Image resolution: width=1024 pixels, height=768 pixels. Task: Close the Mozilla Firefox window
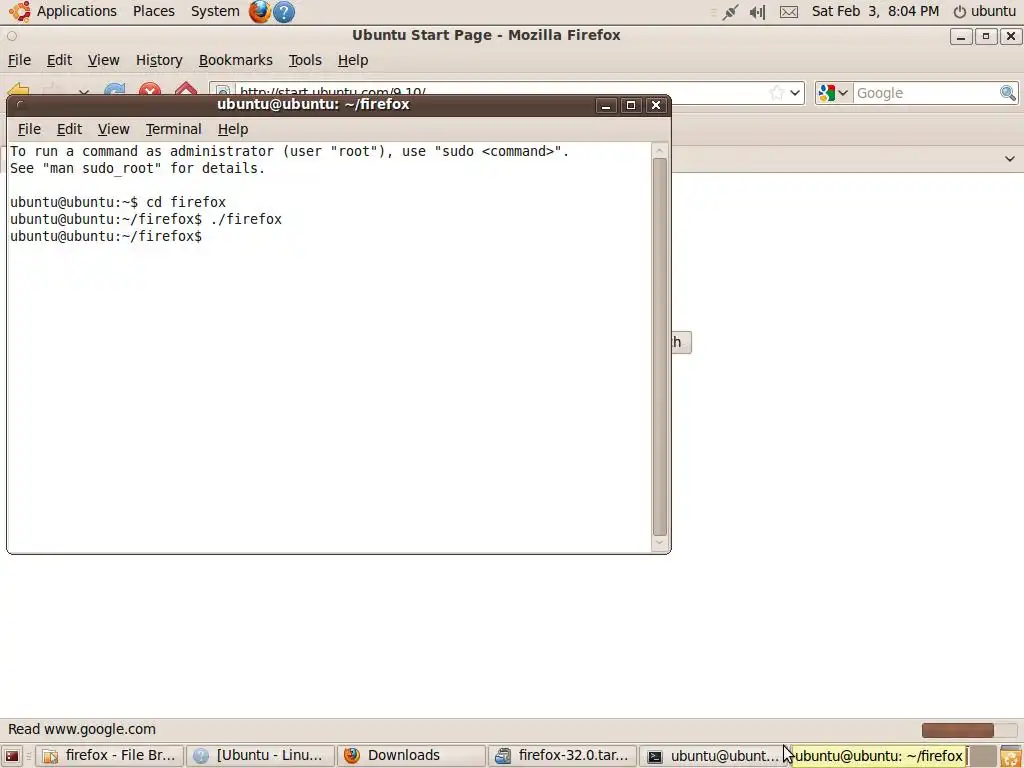pyautogui.click(x=1010, y=37)
